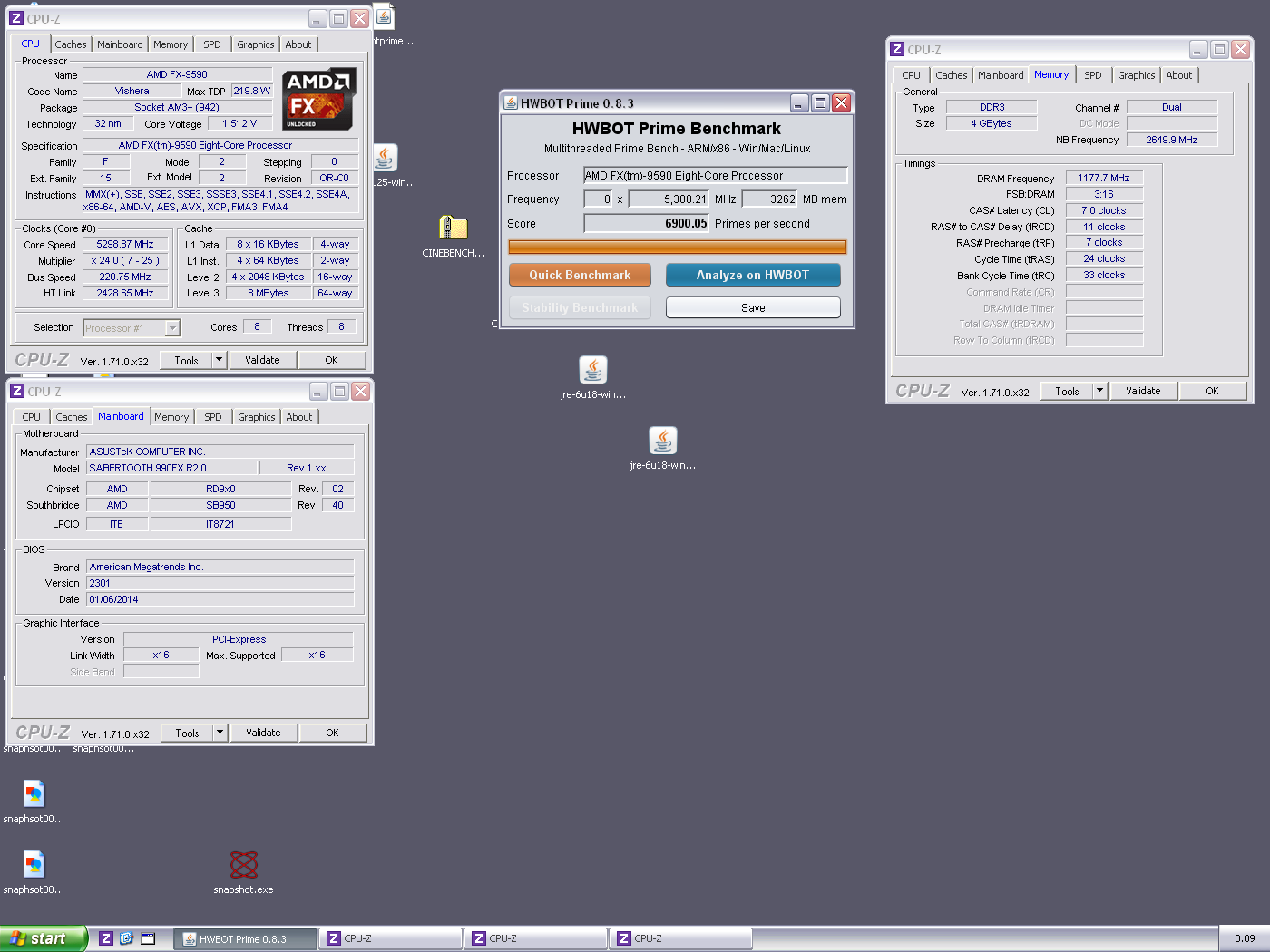
Task: Click the Core Speed value 5298.87 MHz
Action: point(125,244)
